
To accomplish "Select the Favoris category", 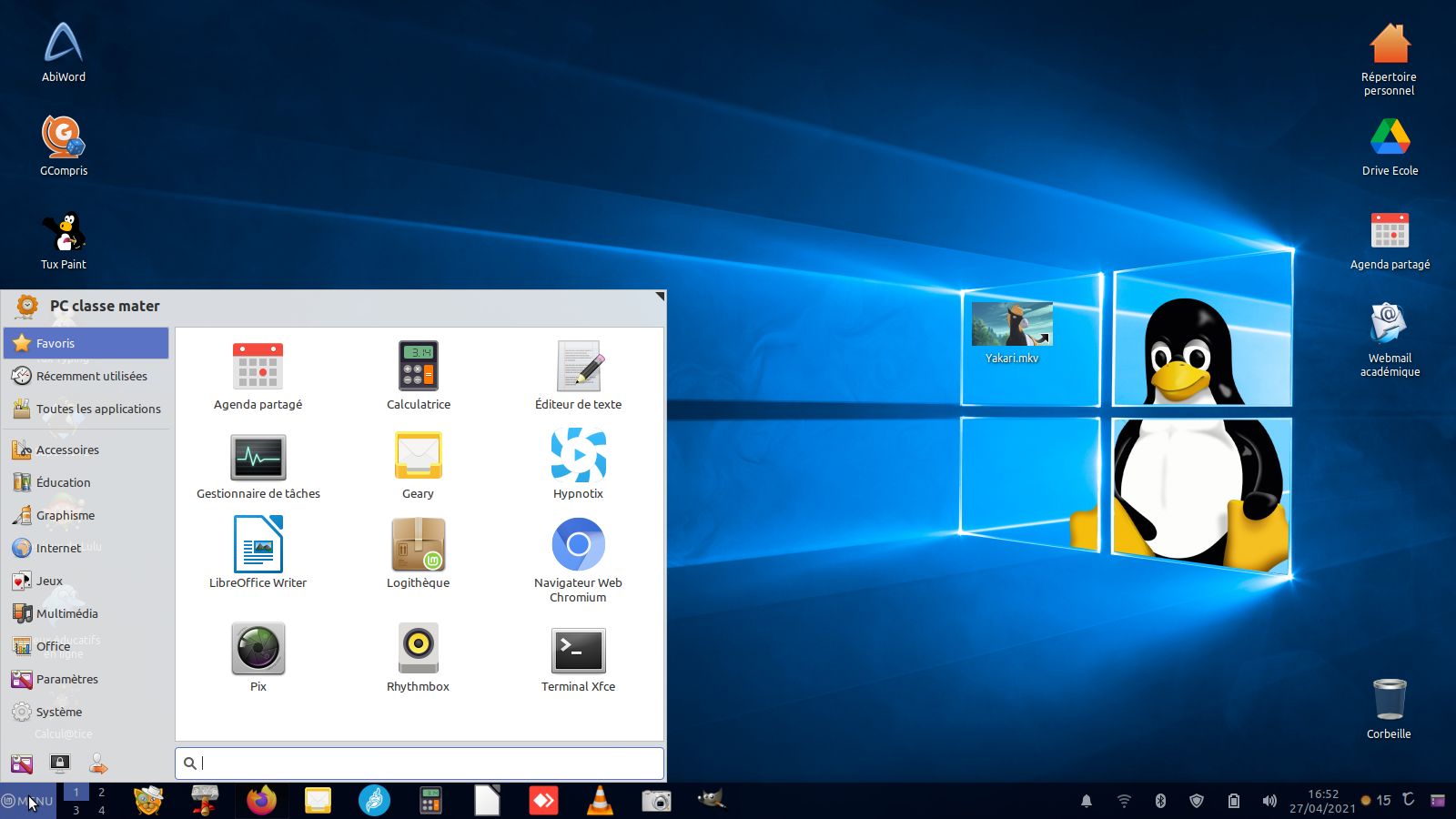I will pos(86,343).
